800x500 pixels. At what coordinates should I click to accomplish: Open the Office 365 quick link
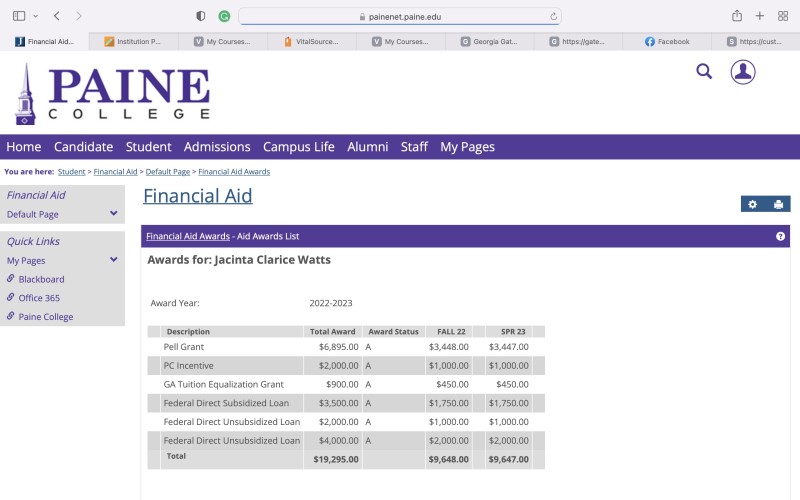(39, 298)
